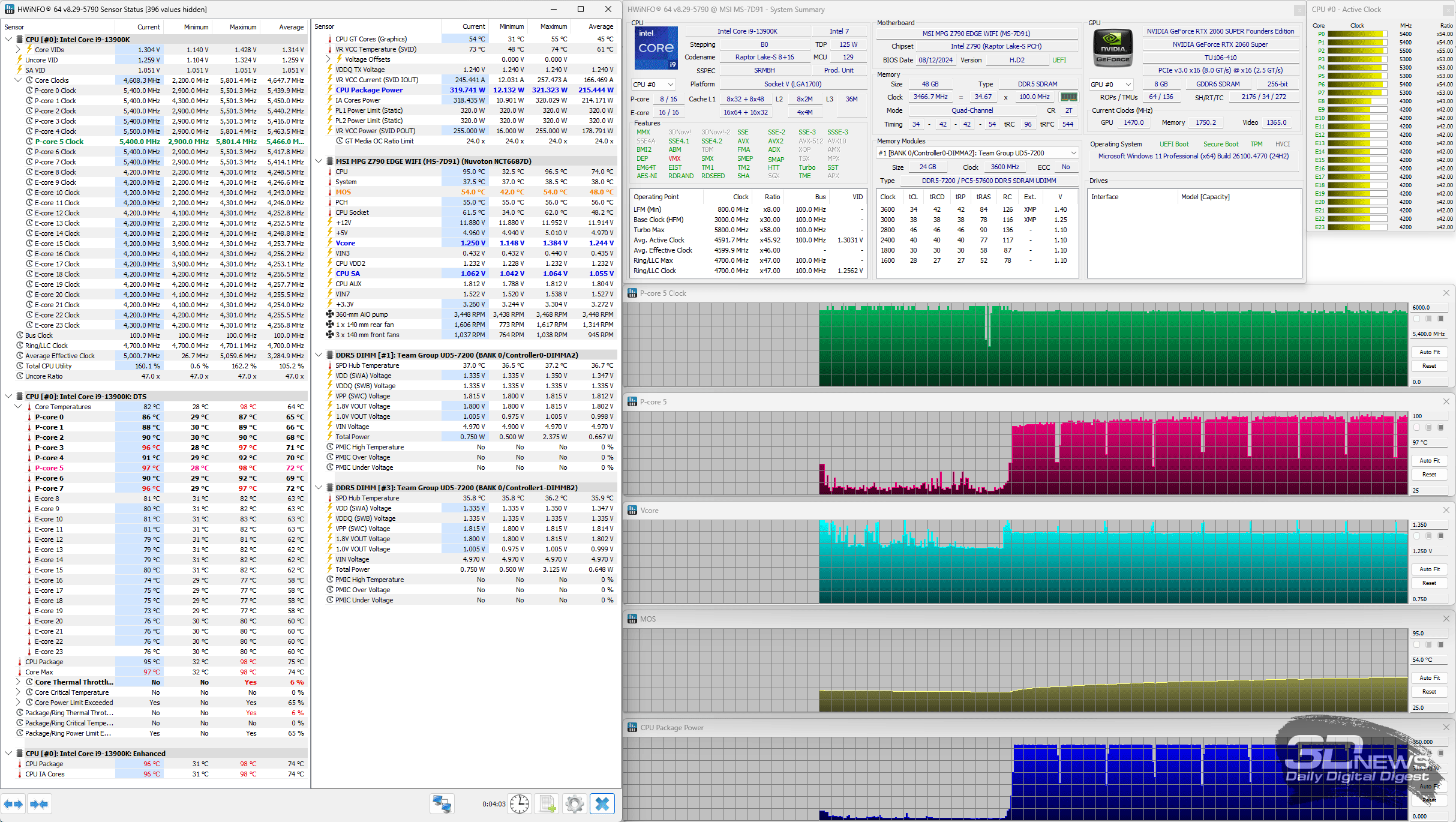Expand the Voltage Offsets node
The width and height of the screenshot is (1456, 822).
click(x=328, y=59)
